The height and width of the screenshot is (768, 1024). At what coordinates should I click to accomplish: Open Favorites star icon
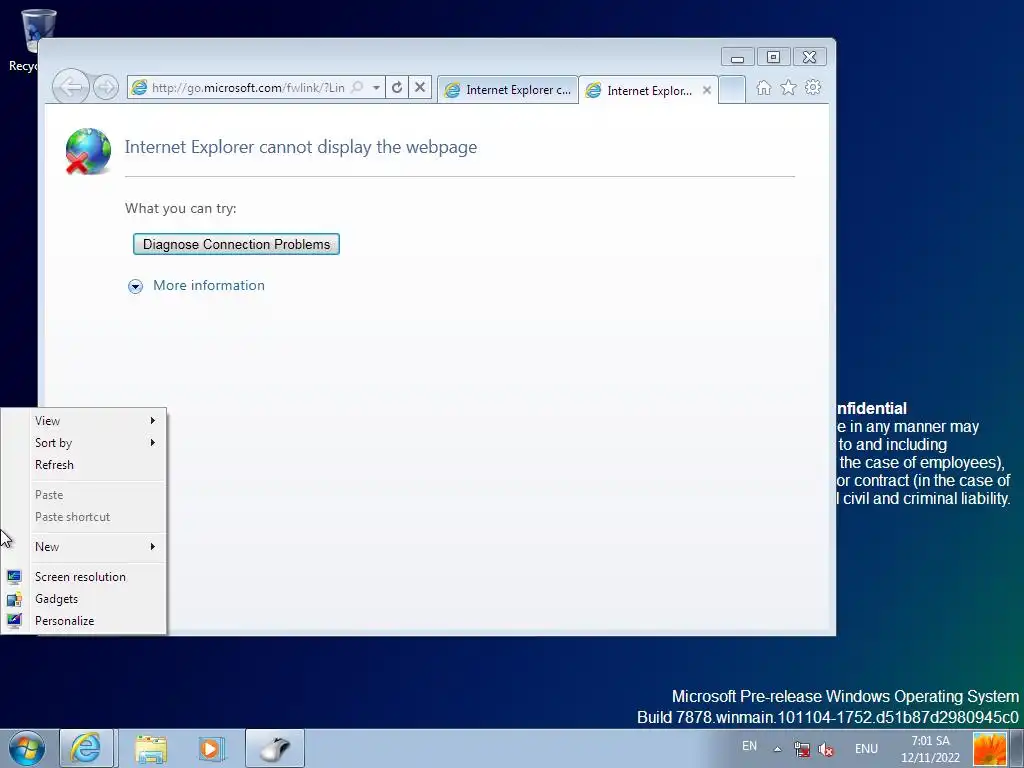[x=788, y=88]
